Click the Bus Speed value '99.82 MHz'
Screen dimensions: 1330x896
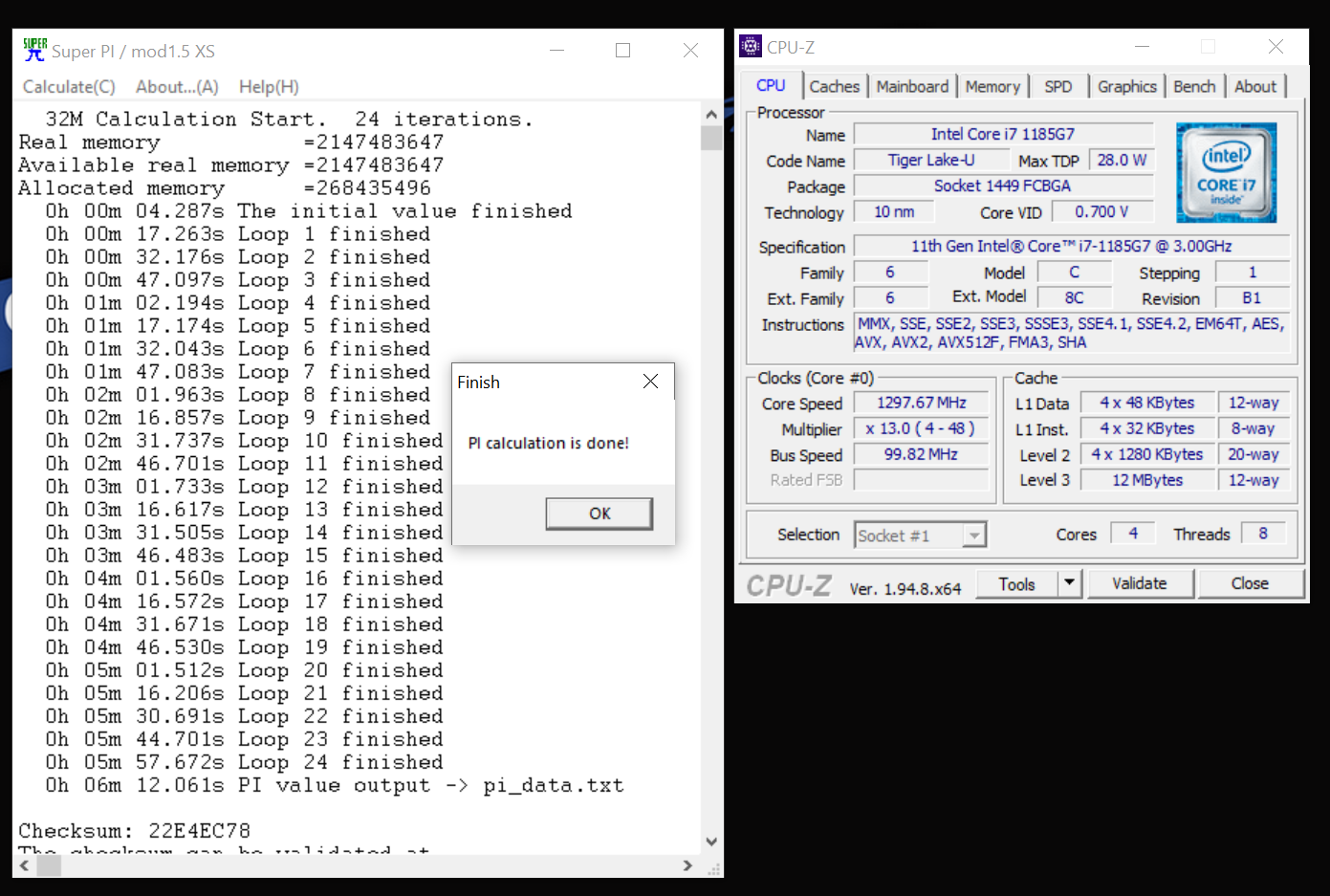click(x=922, y=455)
